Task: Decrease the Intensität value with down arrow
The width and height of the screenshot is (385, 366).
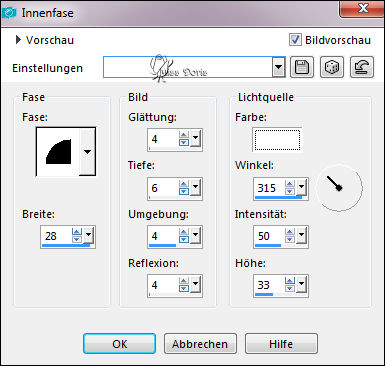Action: point(290,239)
